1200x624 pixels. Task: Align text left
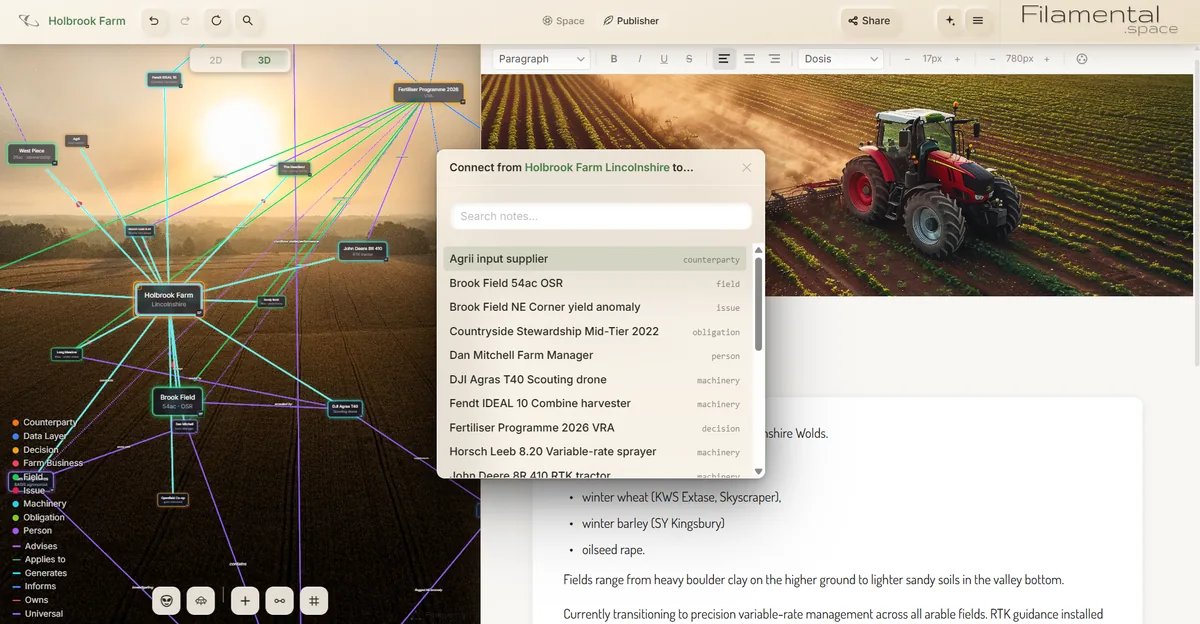tap(724, 59)
